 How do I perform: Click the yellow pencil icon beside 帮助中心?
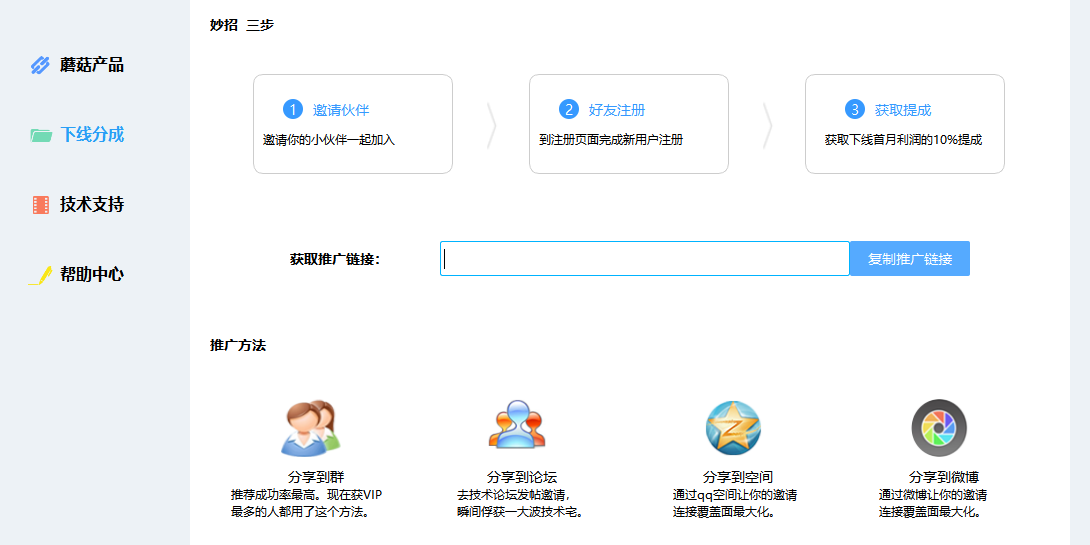point(40,275)
